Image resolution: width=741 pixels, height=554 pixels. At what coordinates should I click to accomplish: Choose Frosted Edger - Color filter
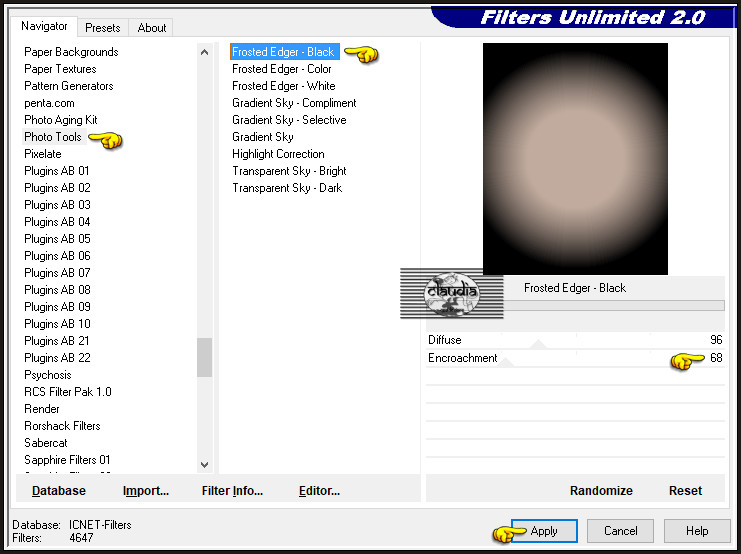tap(282, 69)
